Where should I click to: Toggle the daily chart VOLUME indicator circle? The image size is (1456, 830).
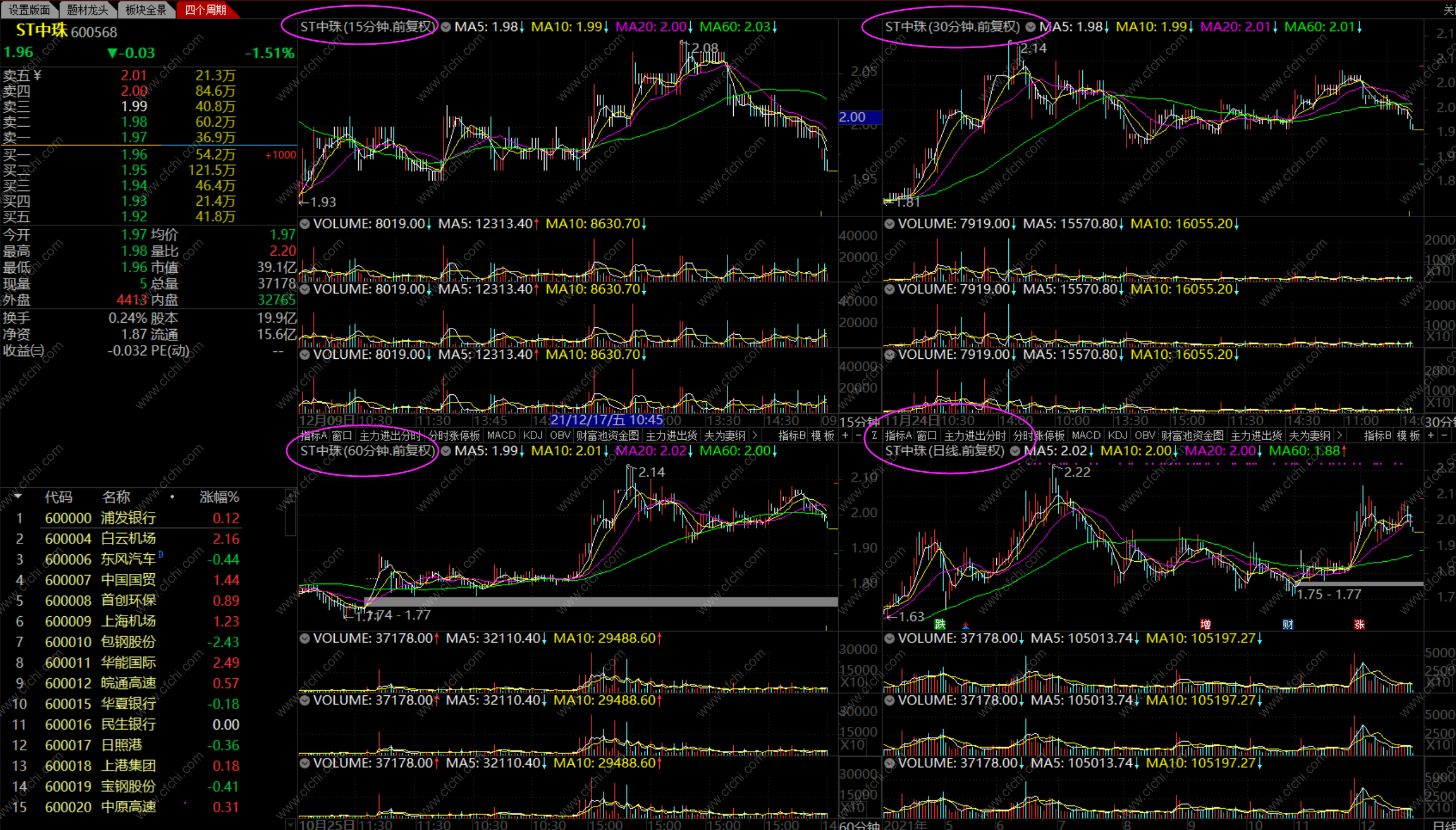(889, 639)
